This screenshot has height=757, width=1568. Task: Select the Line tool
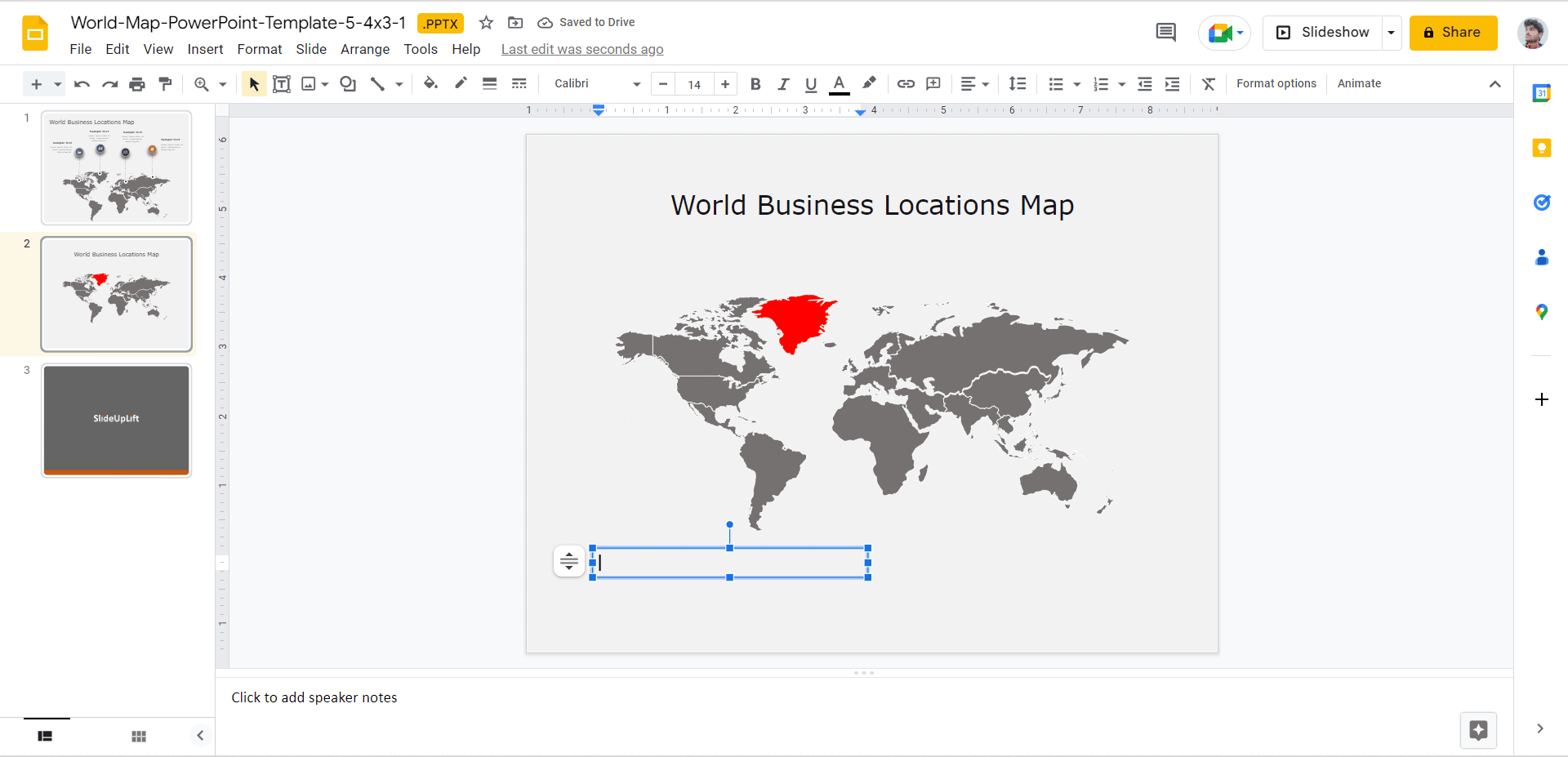376,83
